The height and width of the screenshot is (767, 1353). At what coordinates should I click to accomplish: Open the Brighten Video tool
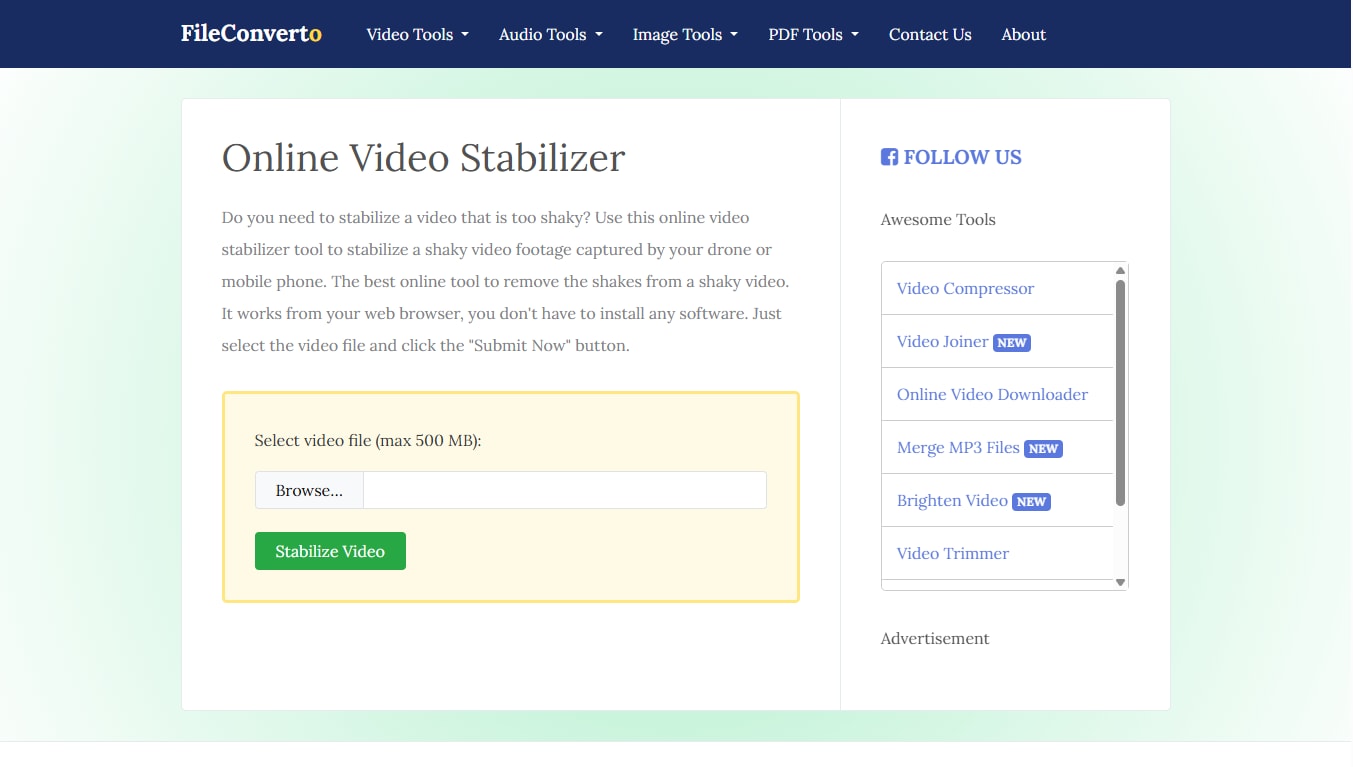click(952, 500)
